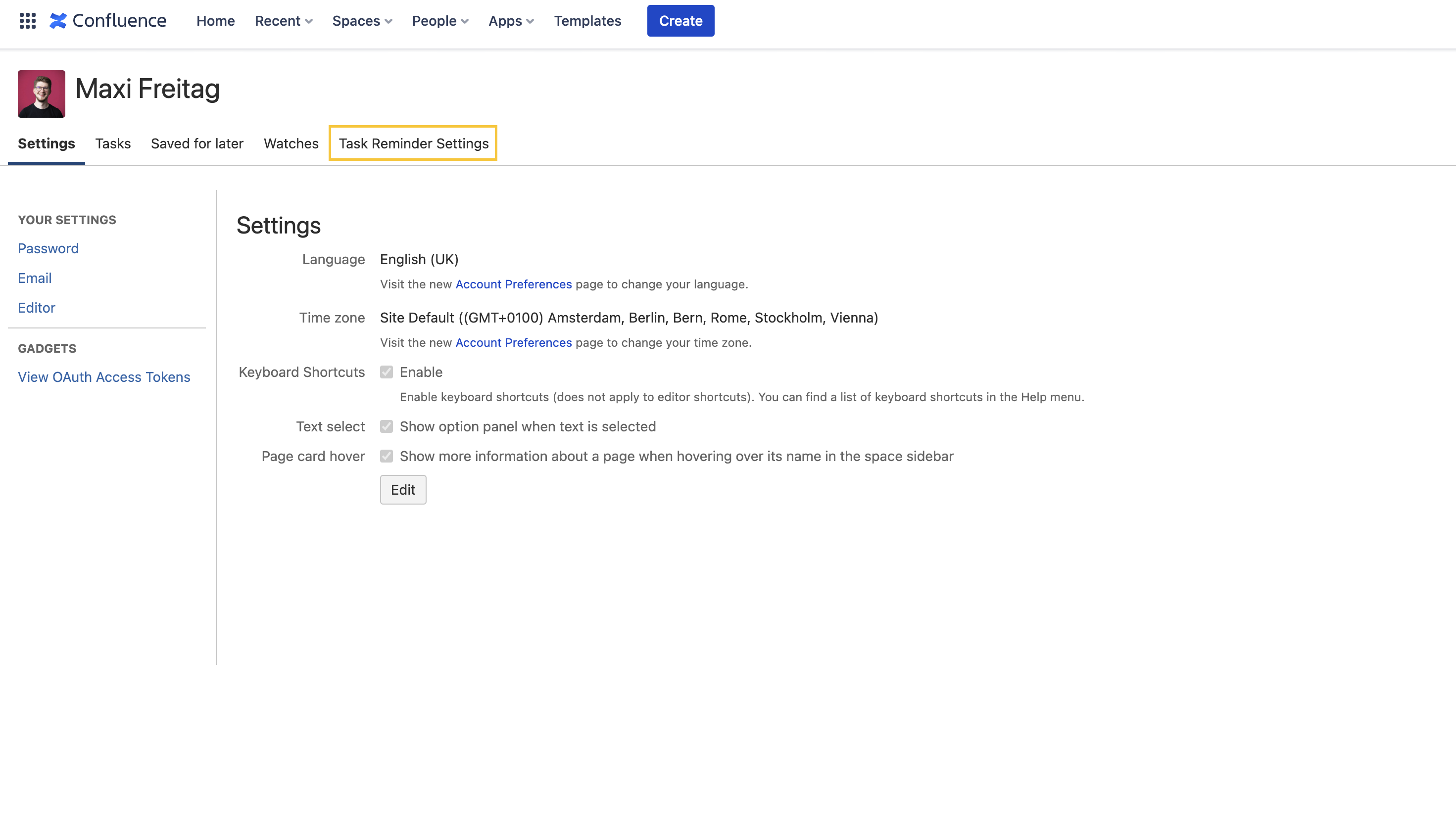The height and width of the screenshot is (836, 1456).
Task: Toggle the Page card hover checkbox
Action: [x=387, y=456]
